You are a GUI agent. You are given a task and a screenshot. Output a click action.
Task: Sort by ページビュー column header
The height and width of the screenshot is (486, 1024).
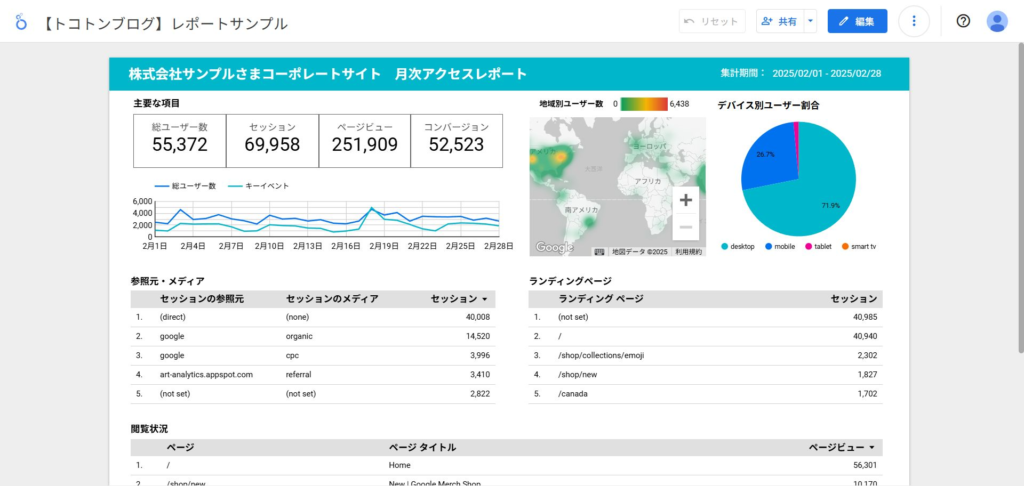click(841, 447)
